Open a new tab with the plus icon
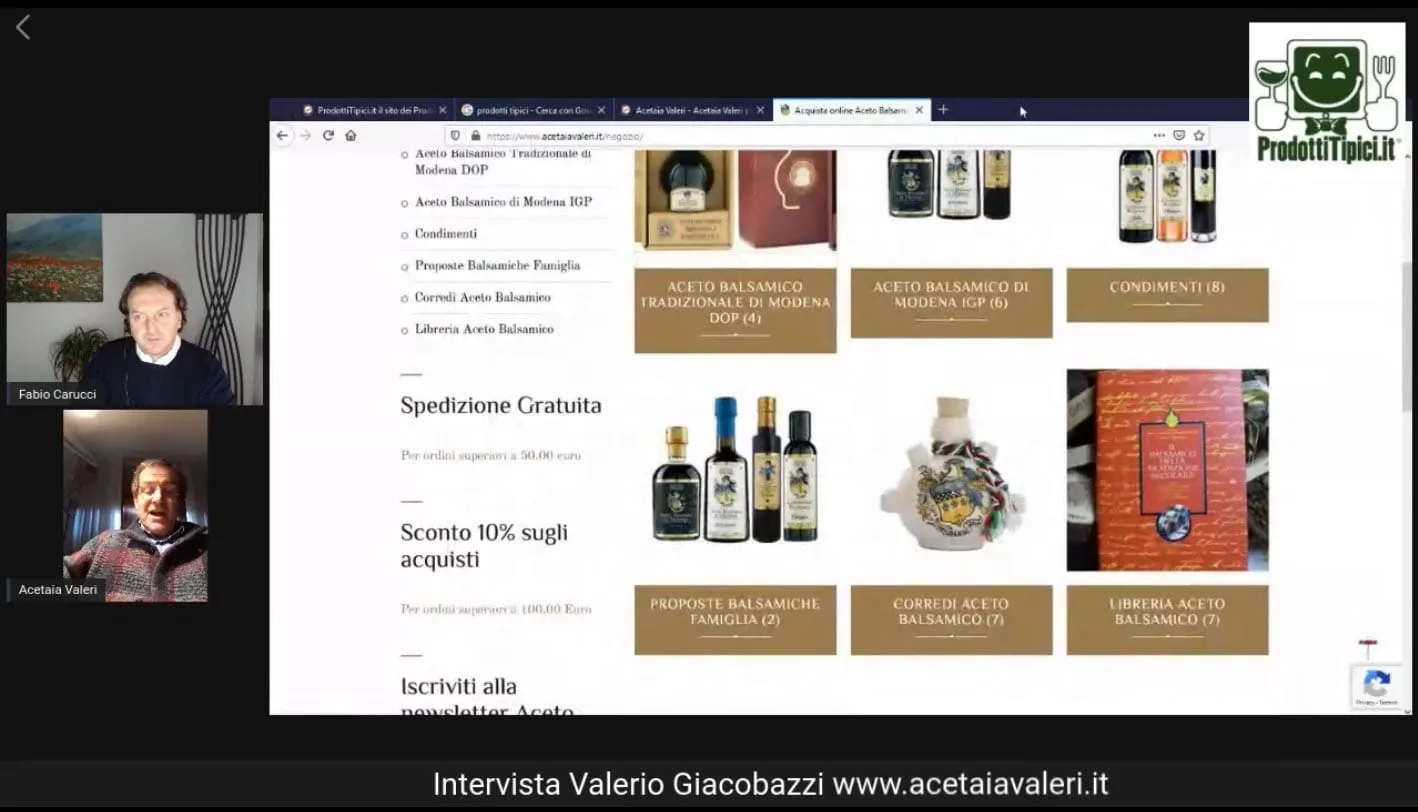The width and height of the screenshot is (1418, 812). click(x=943, y=110)
